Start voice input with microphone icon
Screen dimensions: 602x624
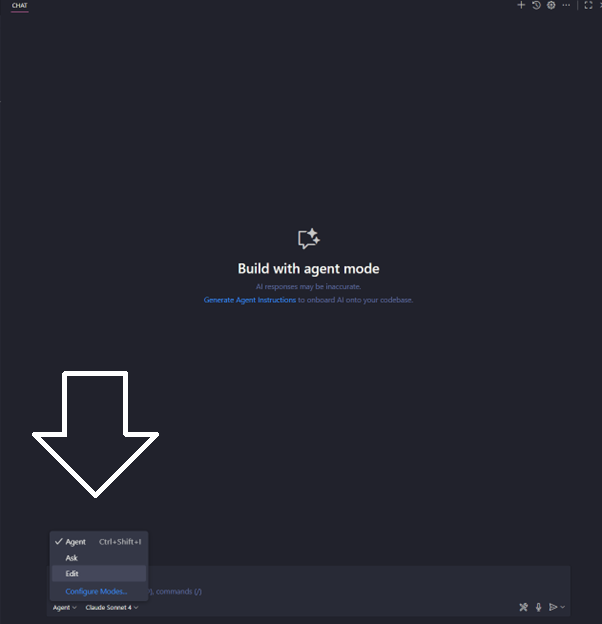(538, 607)
